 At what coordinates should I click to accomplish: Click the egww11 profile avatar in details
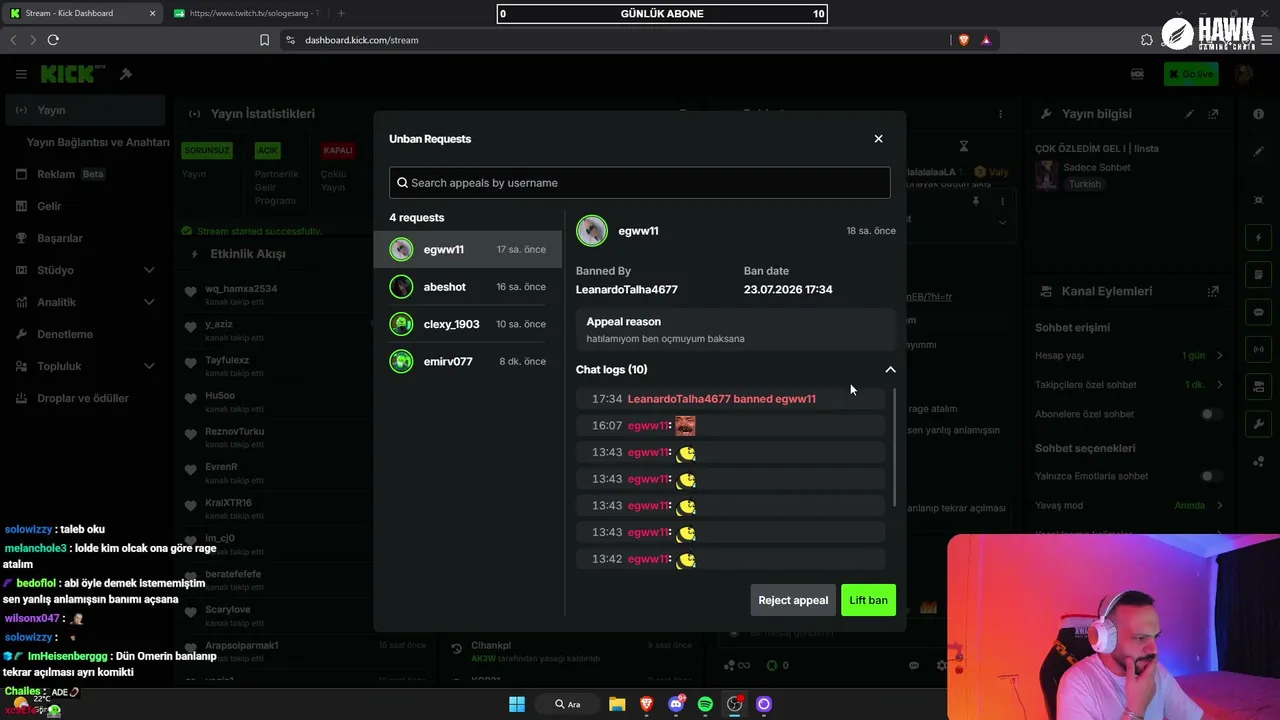click(592, 231)
